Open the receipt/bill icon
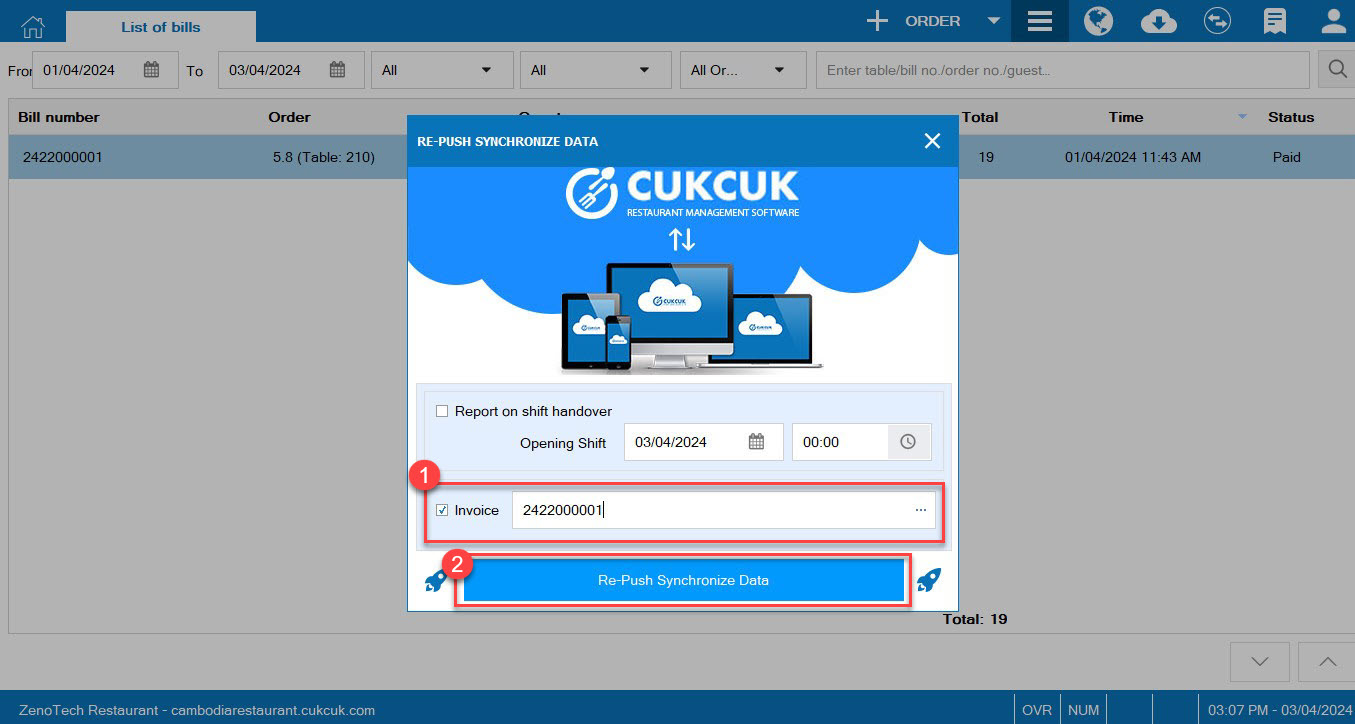 1274,20
